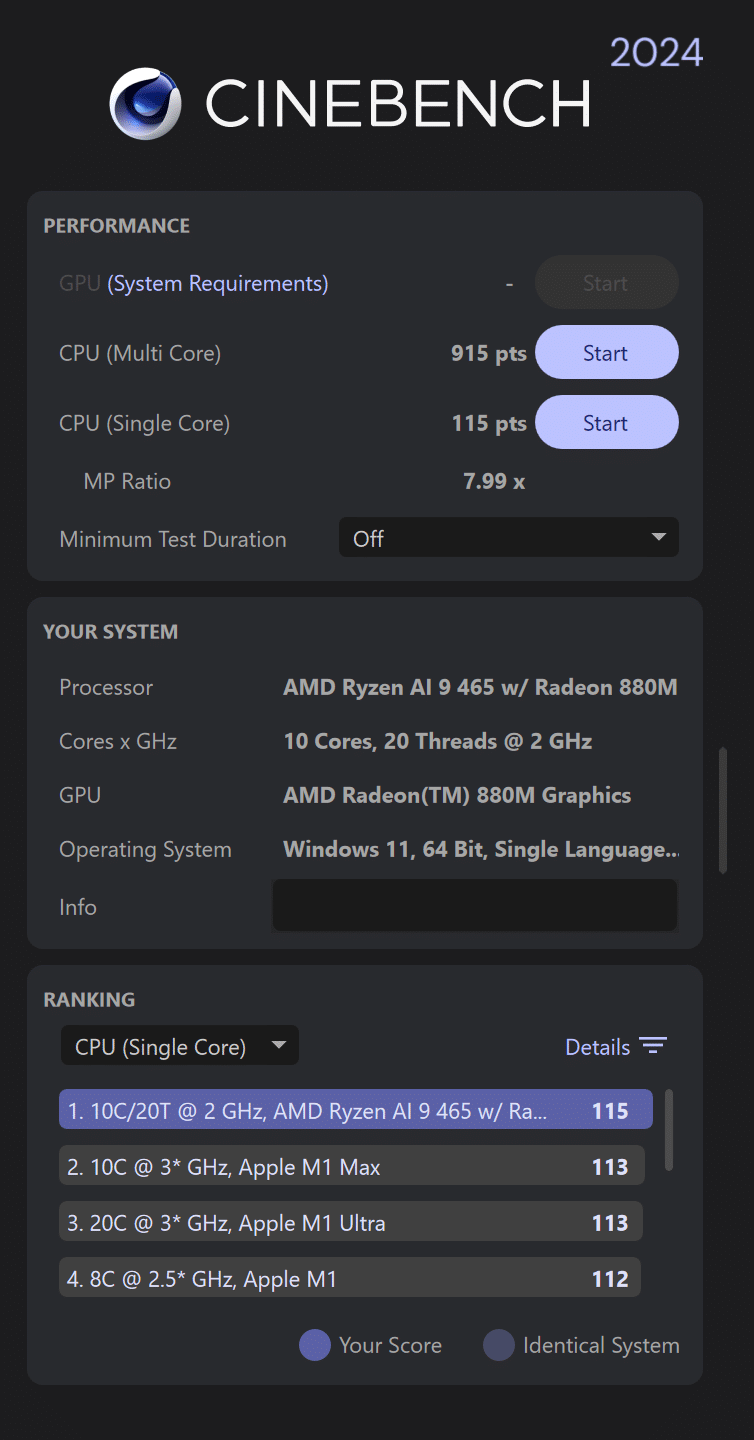
Task: Open the ranking Details link
Action: (597, 1047)
